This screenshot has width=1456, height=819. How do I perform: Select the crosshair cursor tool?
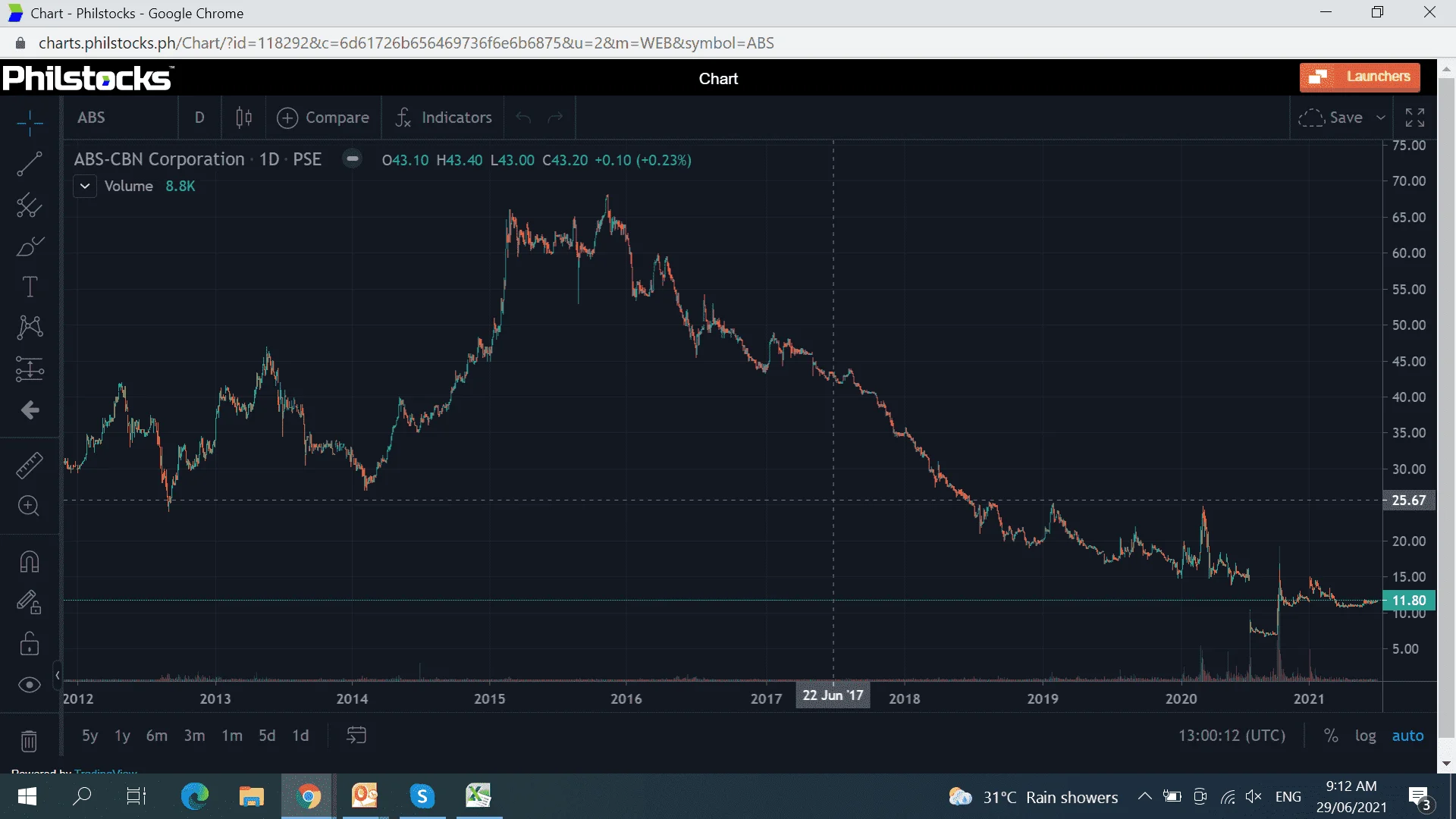click(x=30, y=122)
